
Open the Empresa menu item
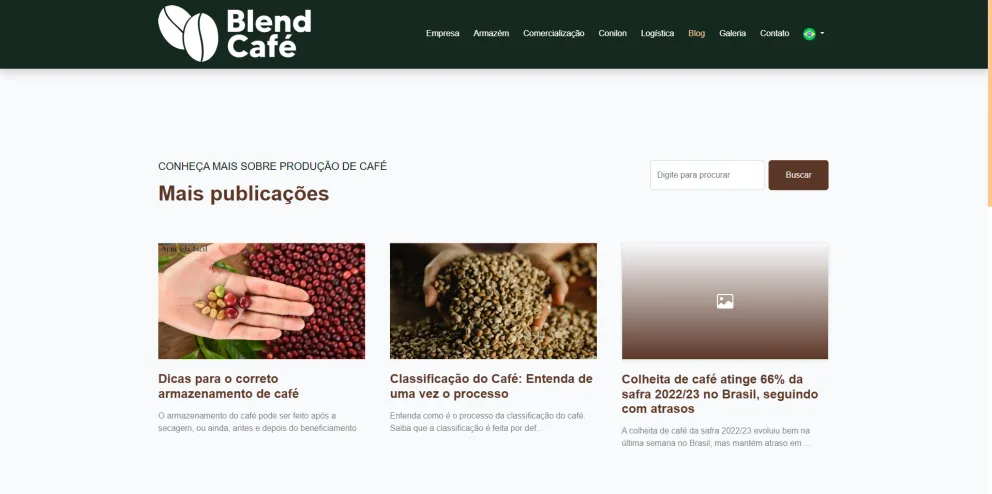[442, 34]
